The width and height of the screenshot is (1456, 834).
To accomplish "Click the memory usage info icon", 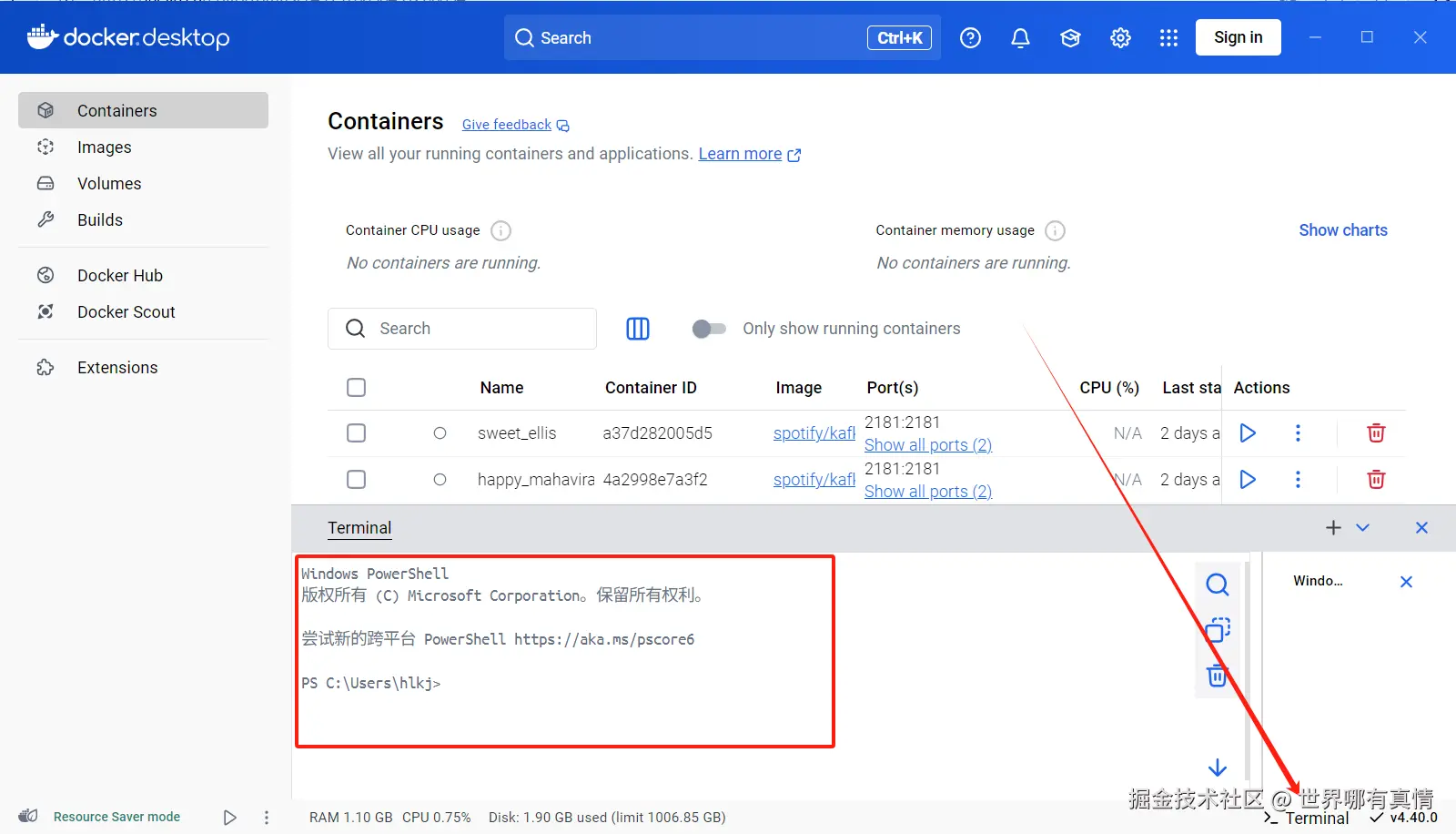I will [x=1055, y=230].
